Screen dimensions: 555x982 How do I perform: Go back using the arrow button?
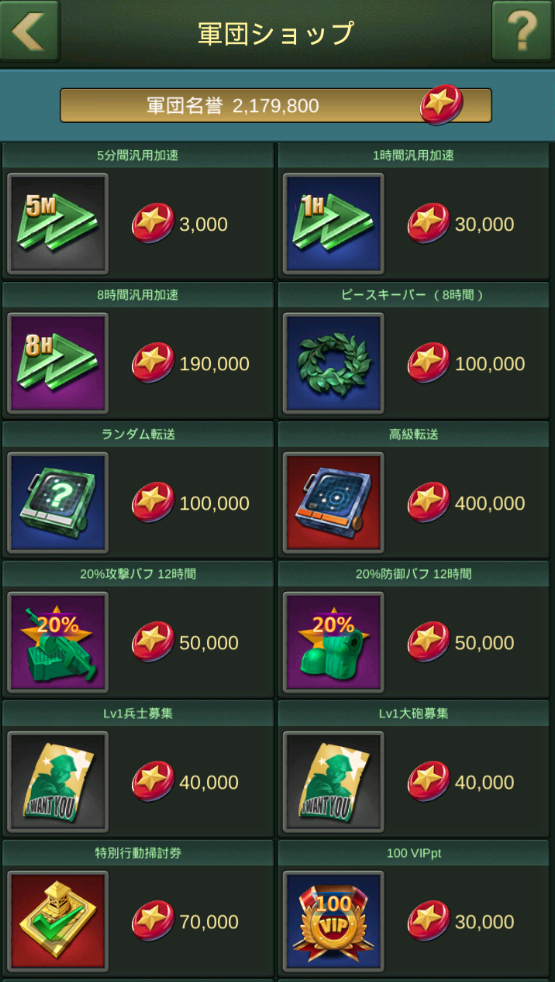point(29,31)
